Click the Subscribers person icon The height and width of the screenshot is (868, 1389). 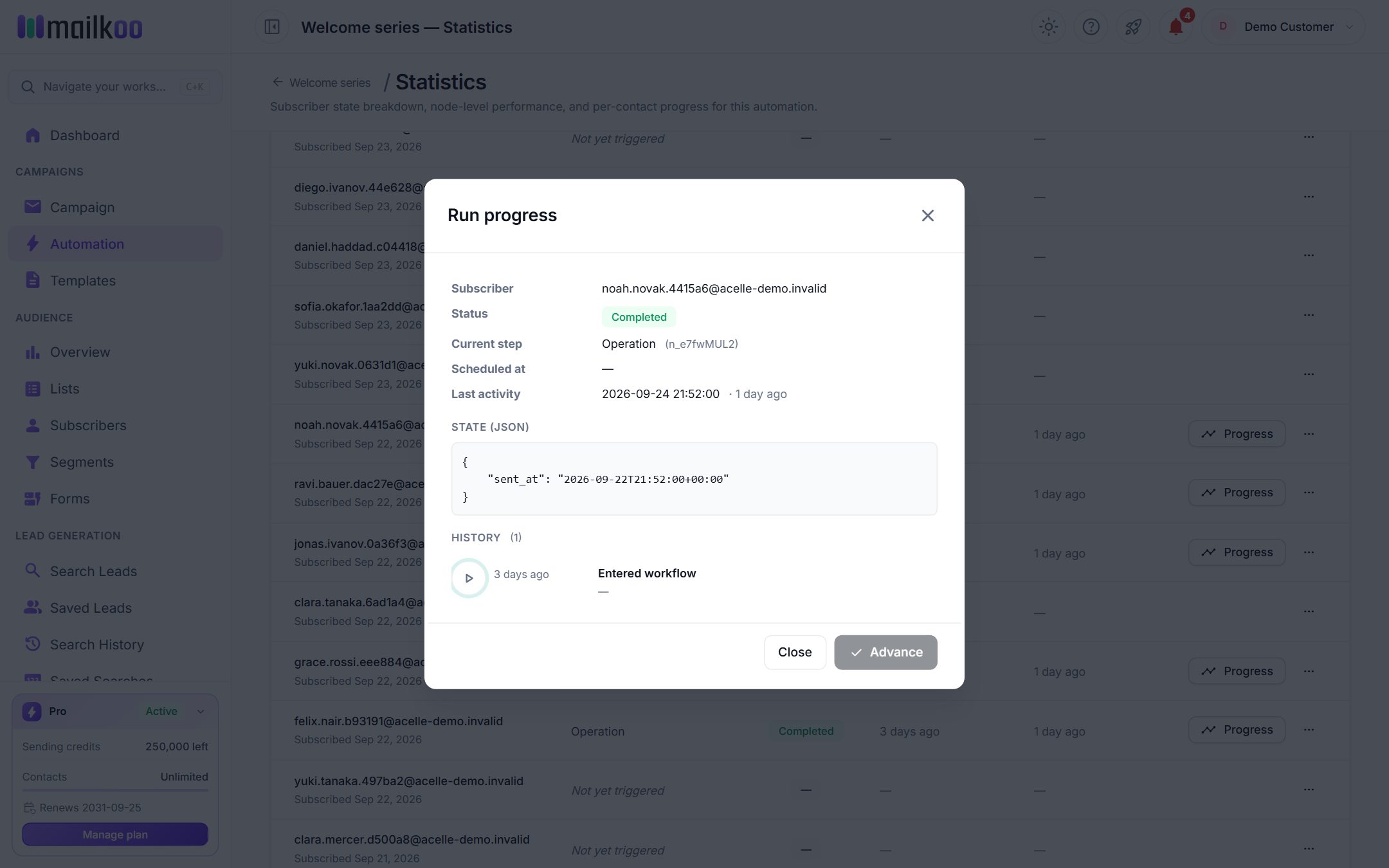[x=32, y=425]
